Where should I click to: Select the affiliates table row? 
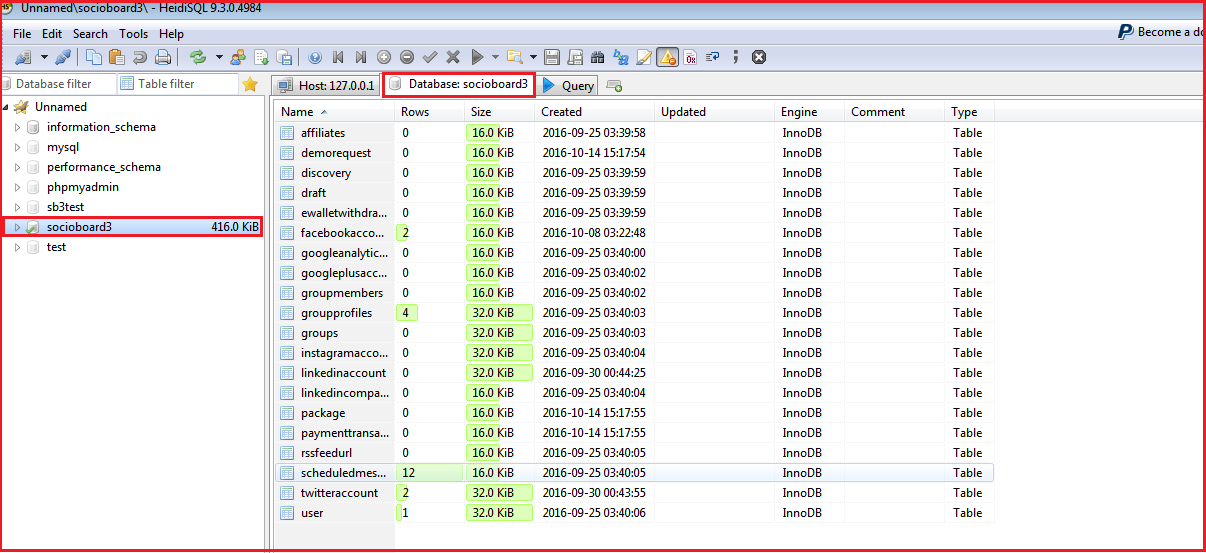[635, 133]
